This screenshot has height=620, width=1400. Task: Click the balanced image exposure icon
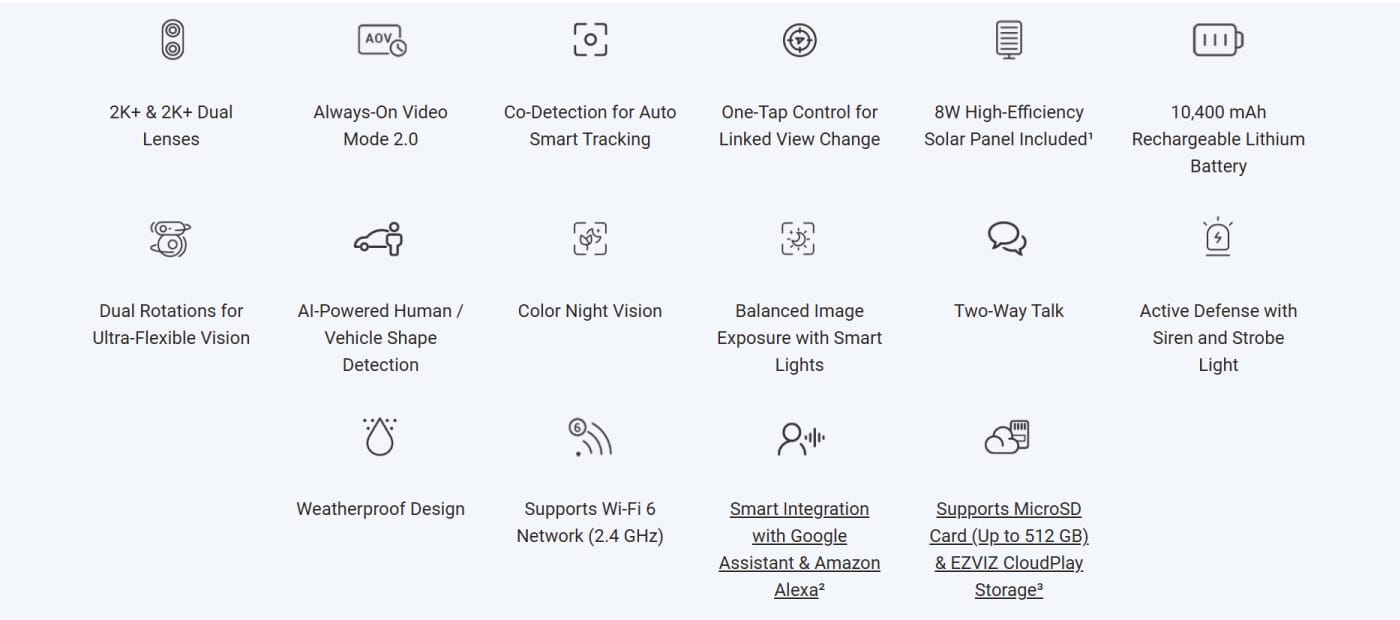pyautogui.click(x=798, y=239)
